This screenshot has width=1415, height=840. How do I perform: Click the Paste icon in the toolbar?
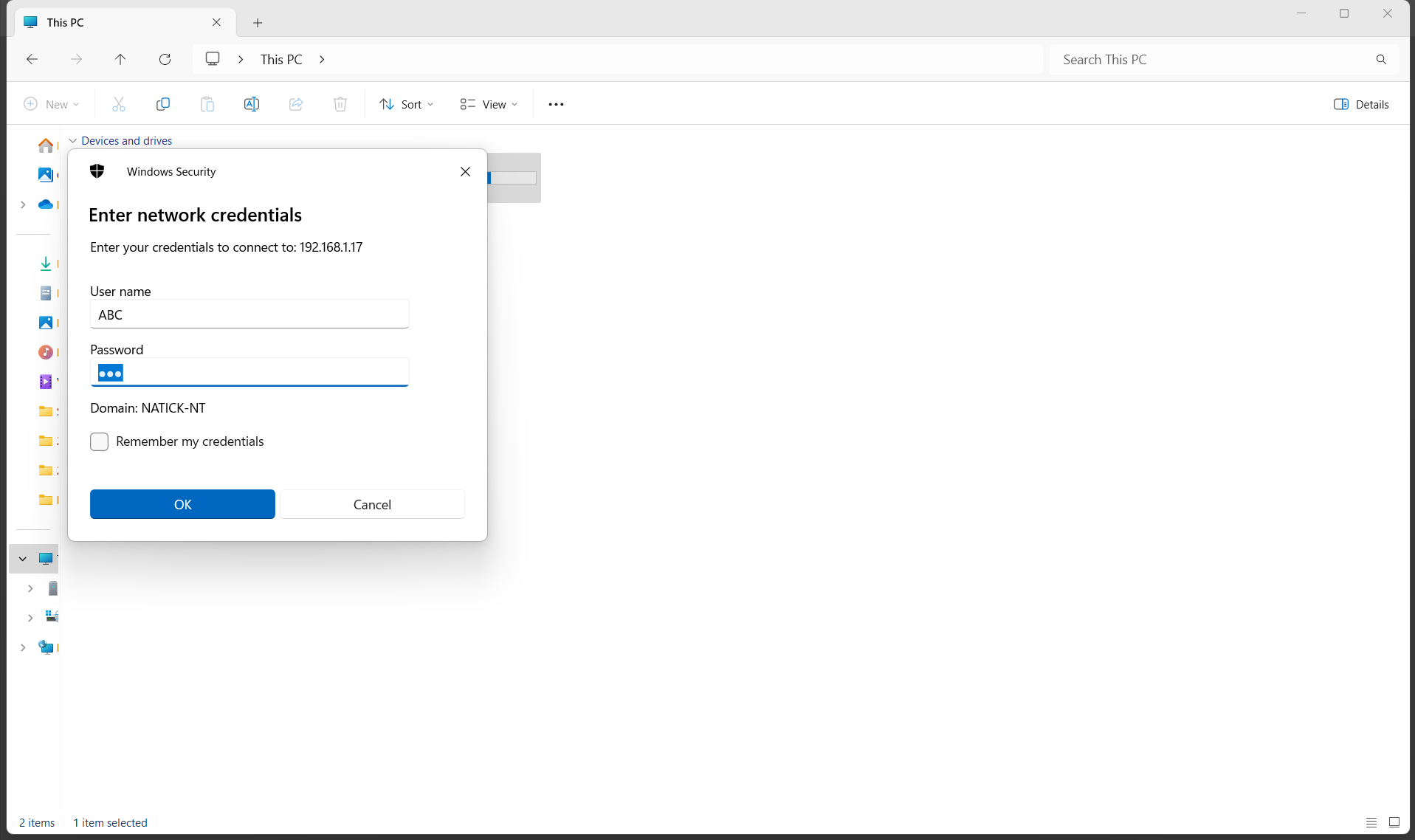tap(207, 104)
